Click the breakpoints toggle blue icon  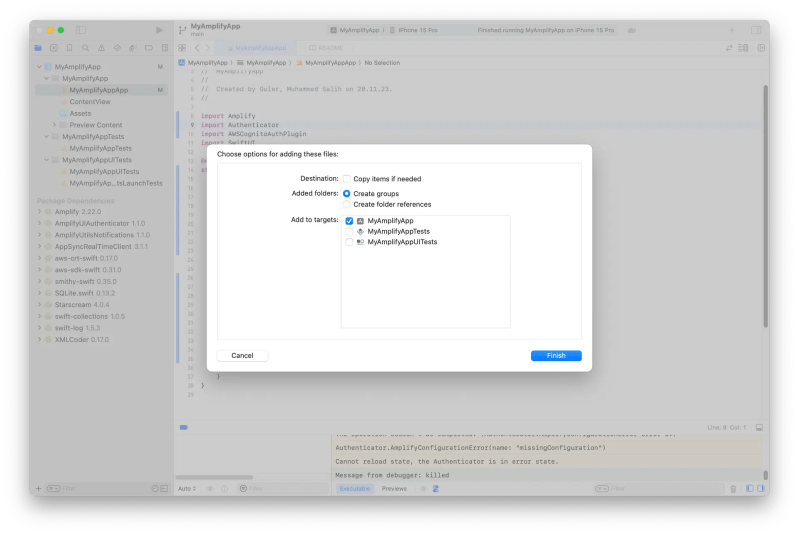183,427
